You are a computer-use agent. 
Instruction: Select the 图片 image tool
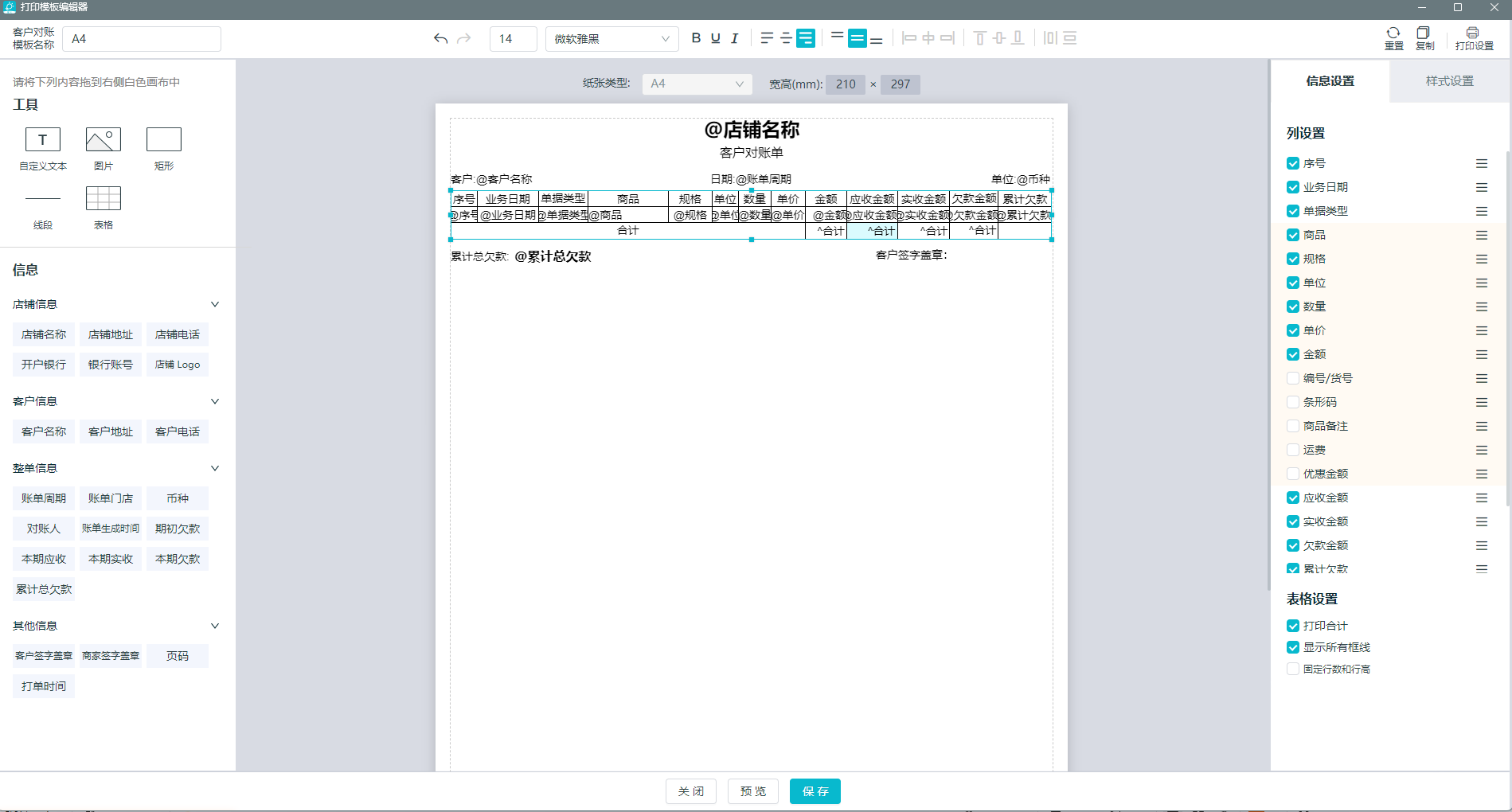[104, 149]
